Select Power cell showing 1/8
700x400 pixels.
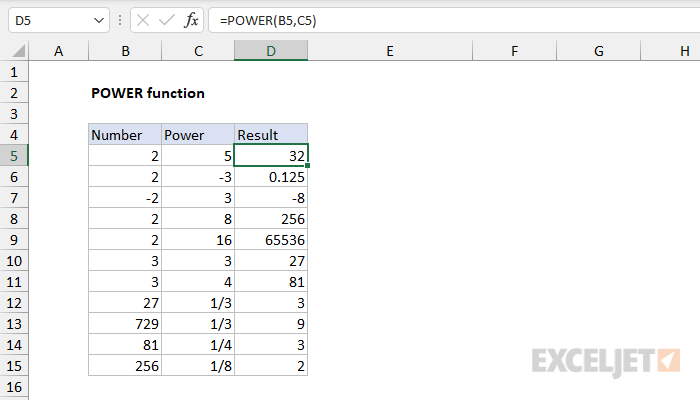click(x=198, y=366)
